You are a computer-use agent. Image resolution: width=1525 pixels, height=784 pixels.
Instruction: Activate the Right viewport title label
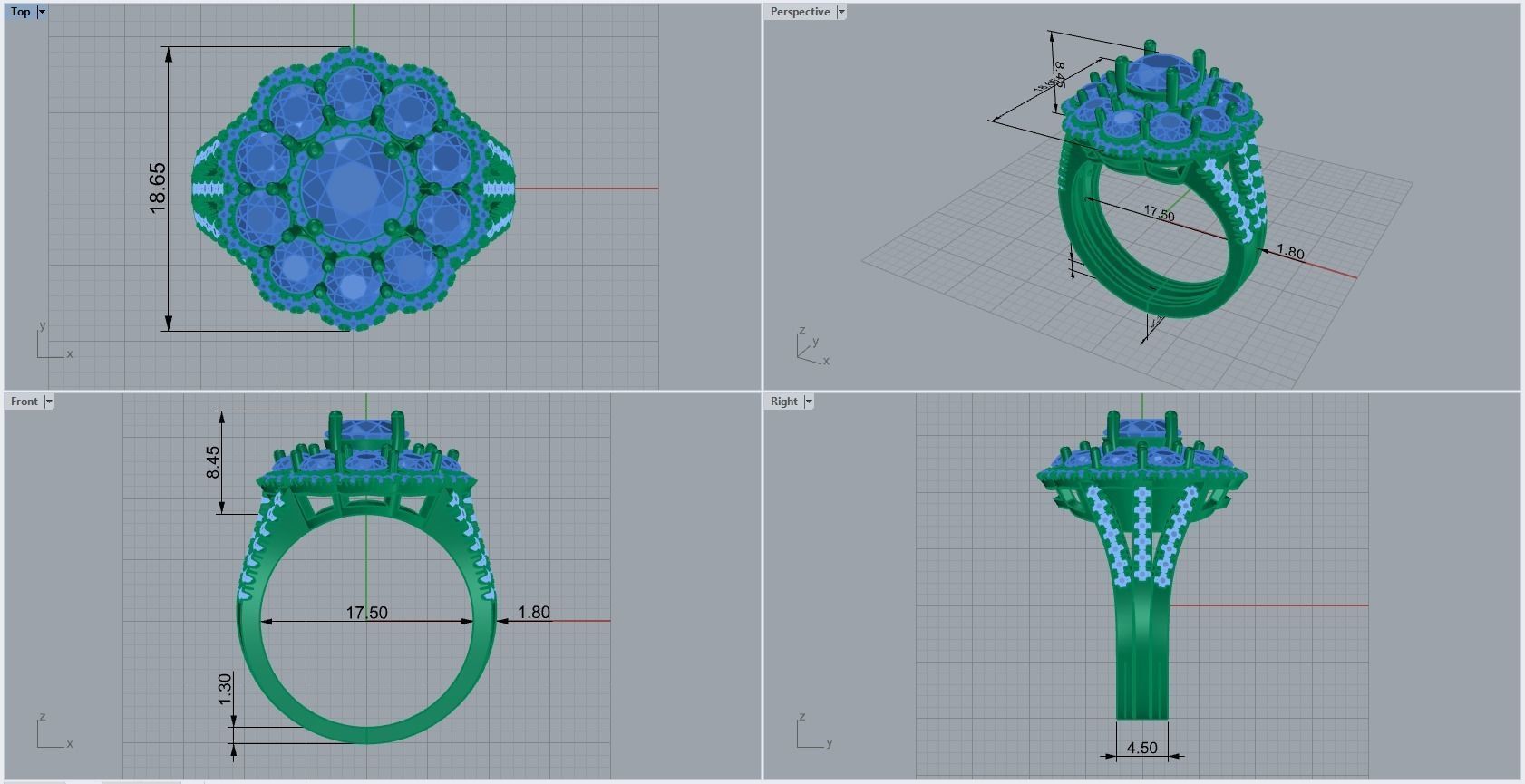(x=784, y=402)
